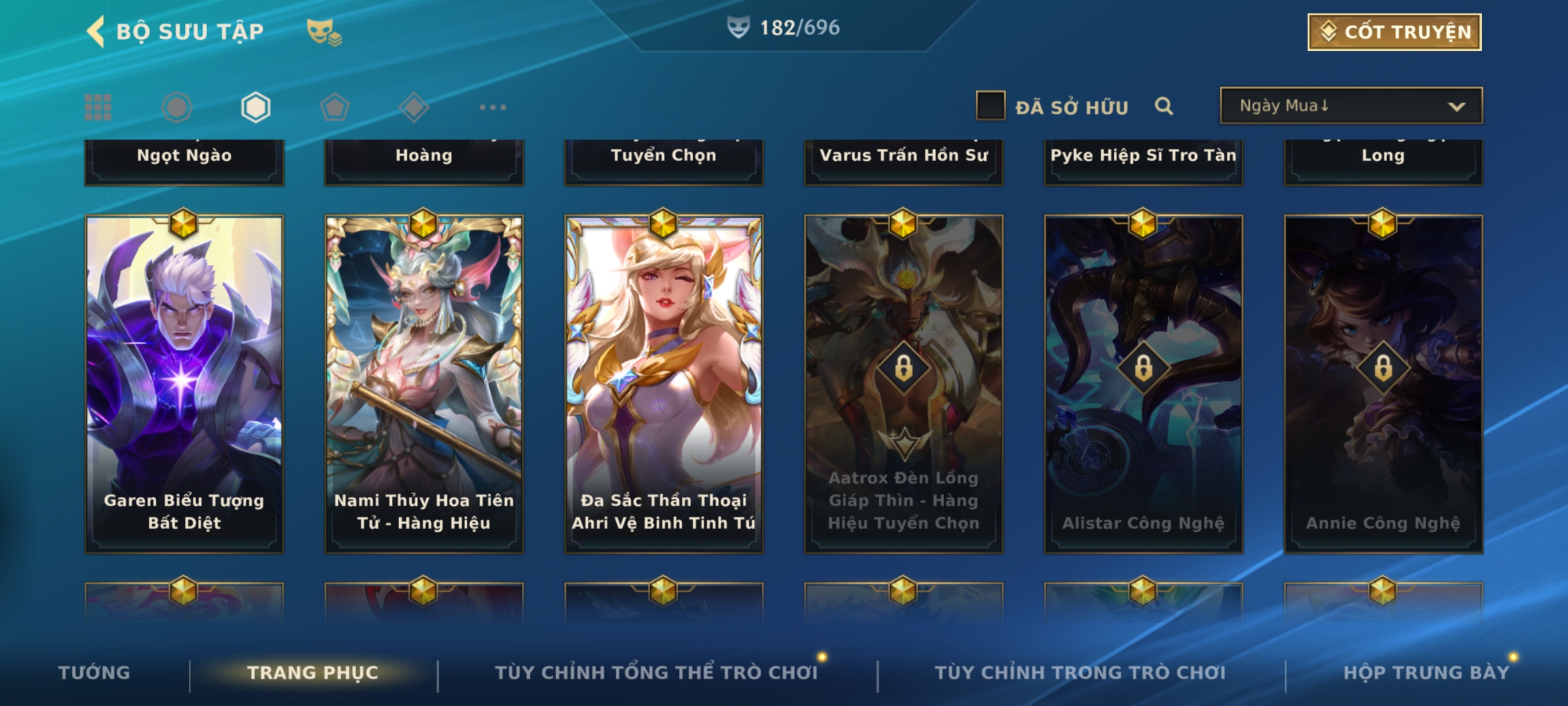
Task: Select the grid all-skins filter icon
Action: pos(98,107)
